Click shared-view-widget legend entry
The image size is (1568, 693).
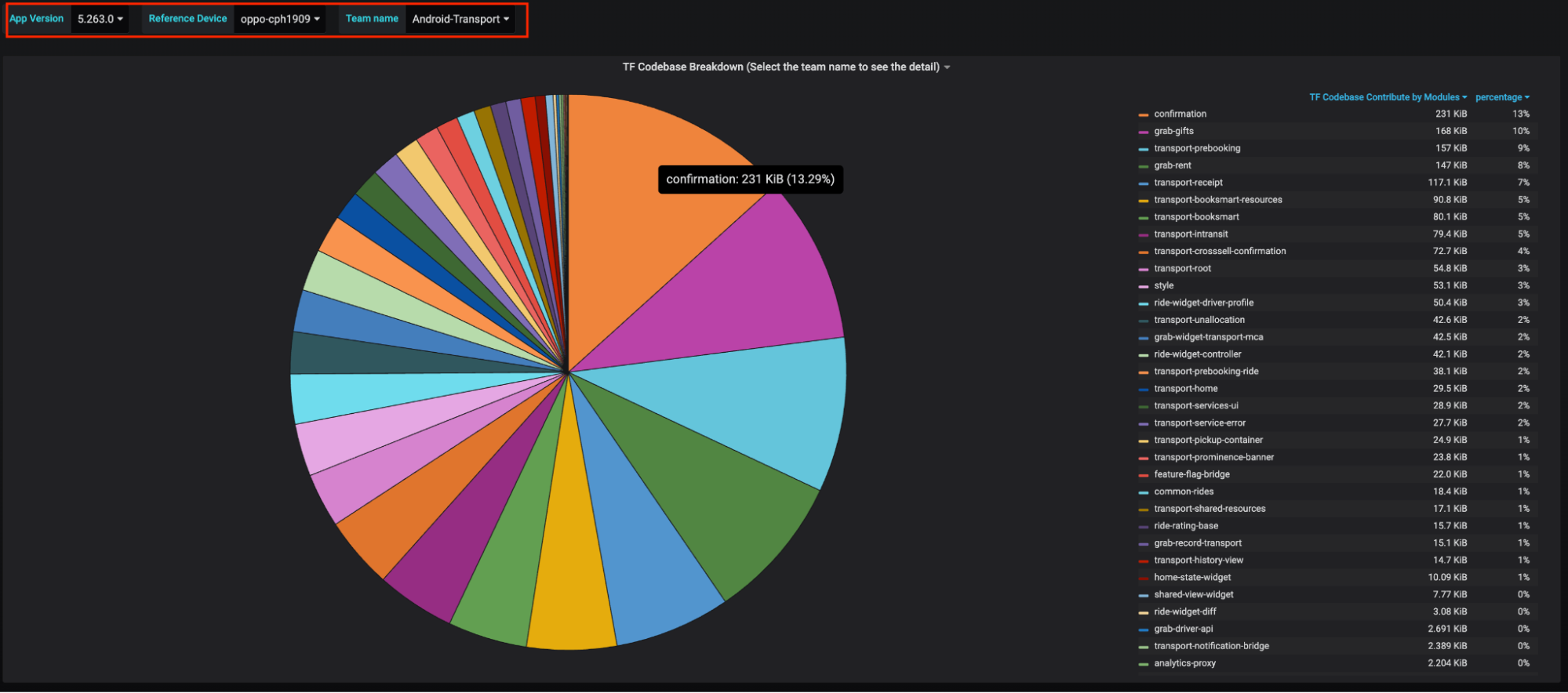click(x=1193, y=595)
